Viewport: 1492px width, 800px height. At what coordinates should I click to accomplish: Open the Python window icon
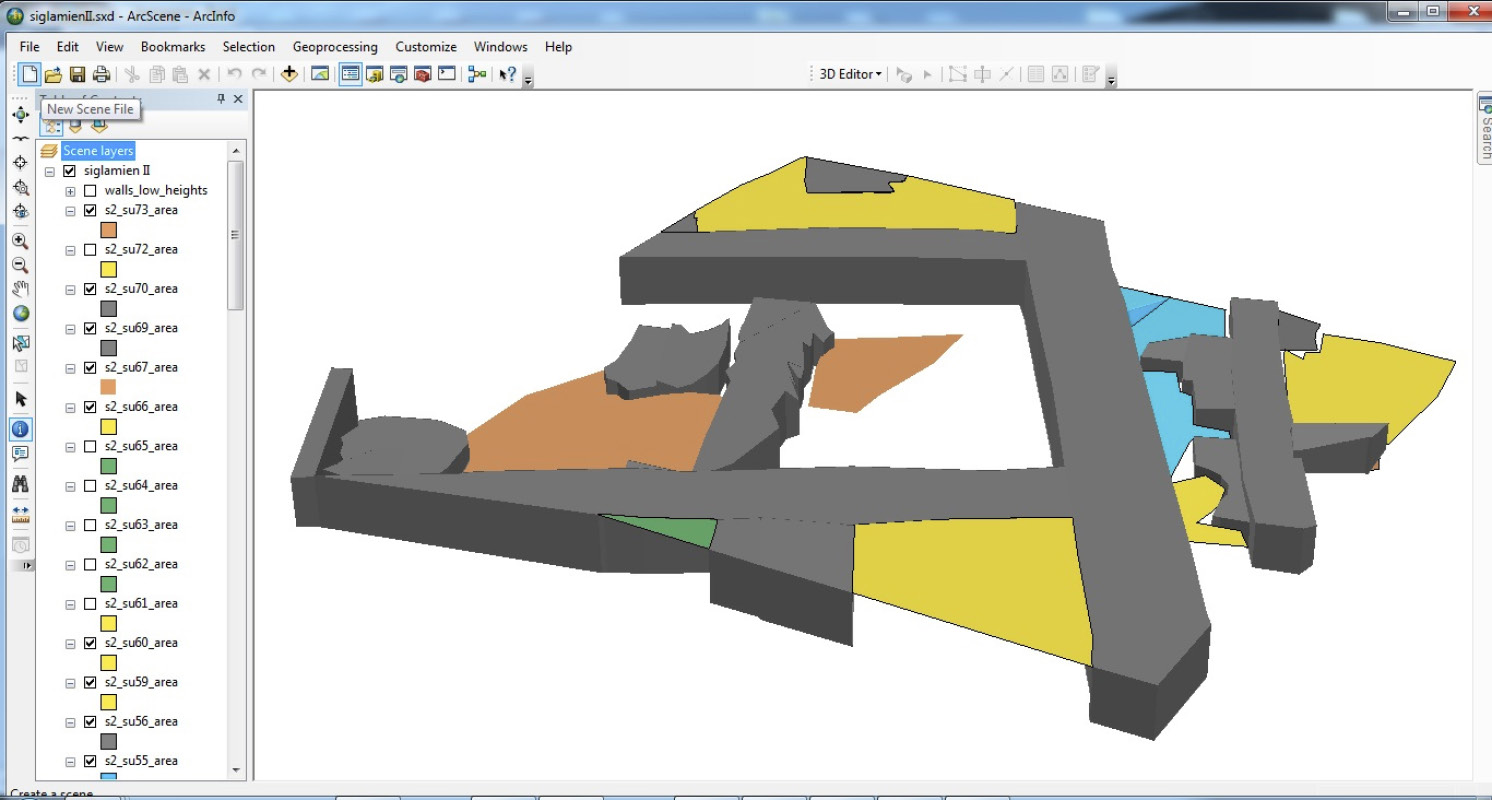coord(446,74)
